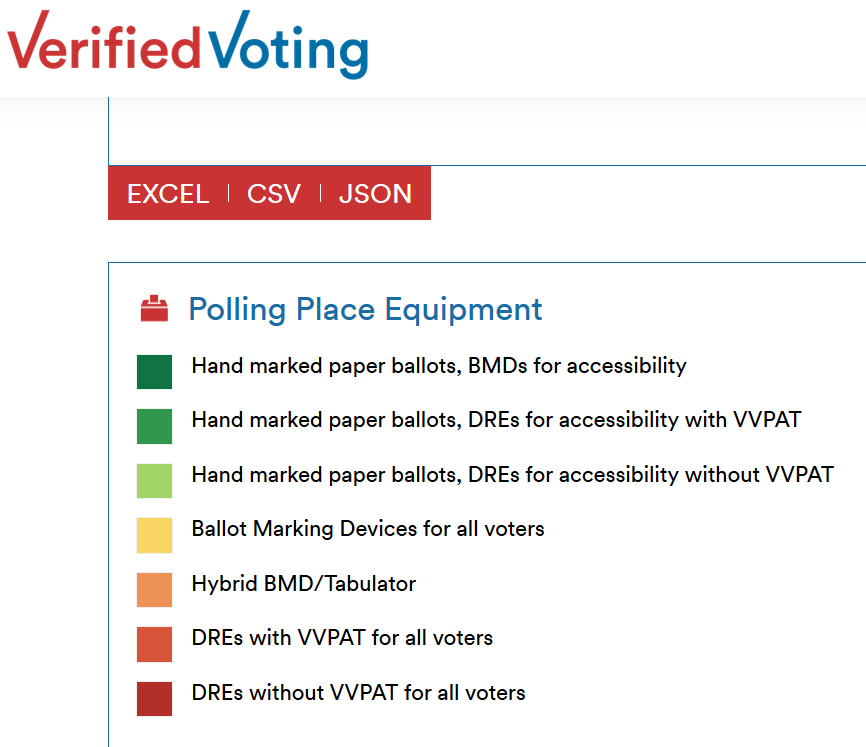The width and height of the screenshot is (866, 747).
Task: Click the dark red DREs without VVPAT swatch
Action: click(x=154, y=698)
